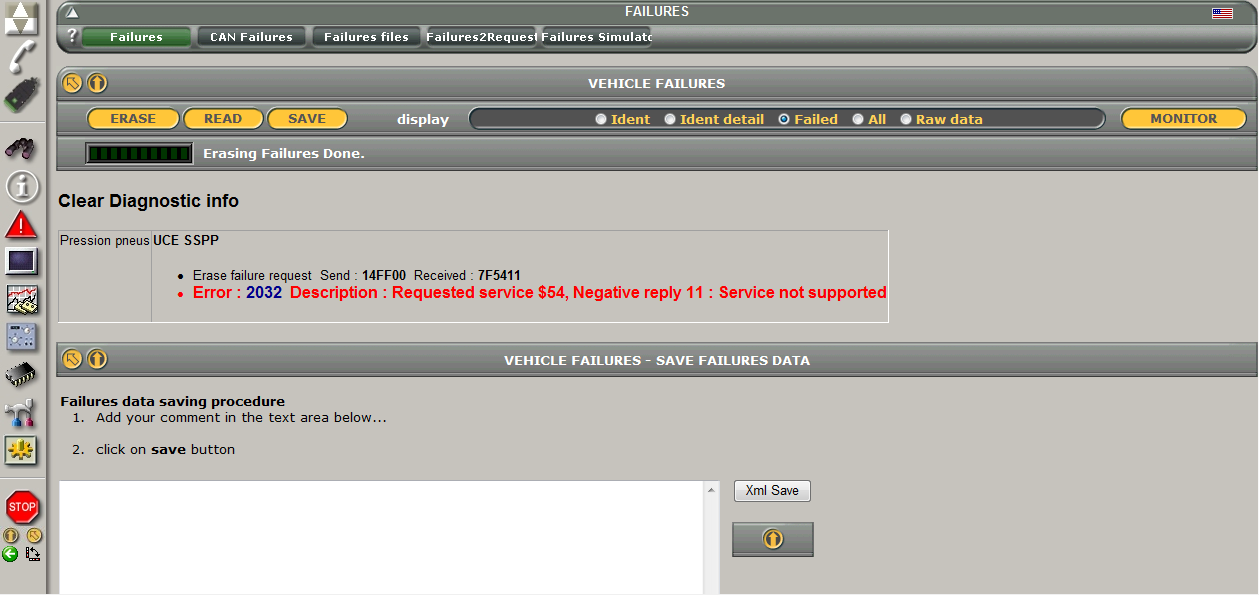This screenshot has width=1259, height=595.
Task: Click into the comment text area
Action: (382, 538)
